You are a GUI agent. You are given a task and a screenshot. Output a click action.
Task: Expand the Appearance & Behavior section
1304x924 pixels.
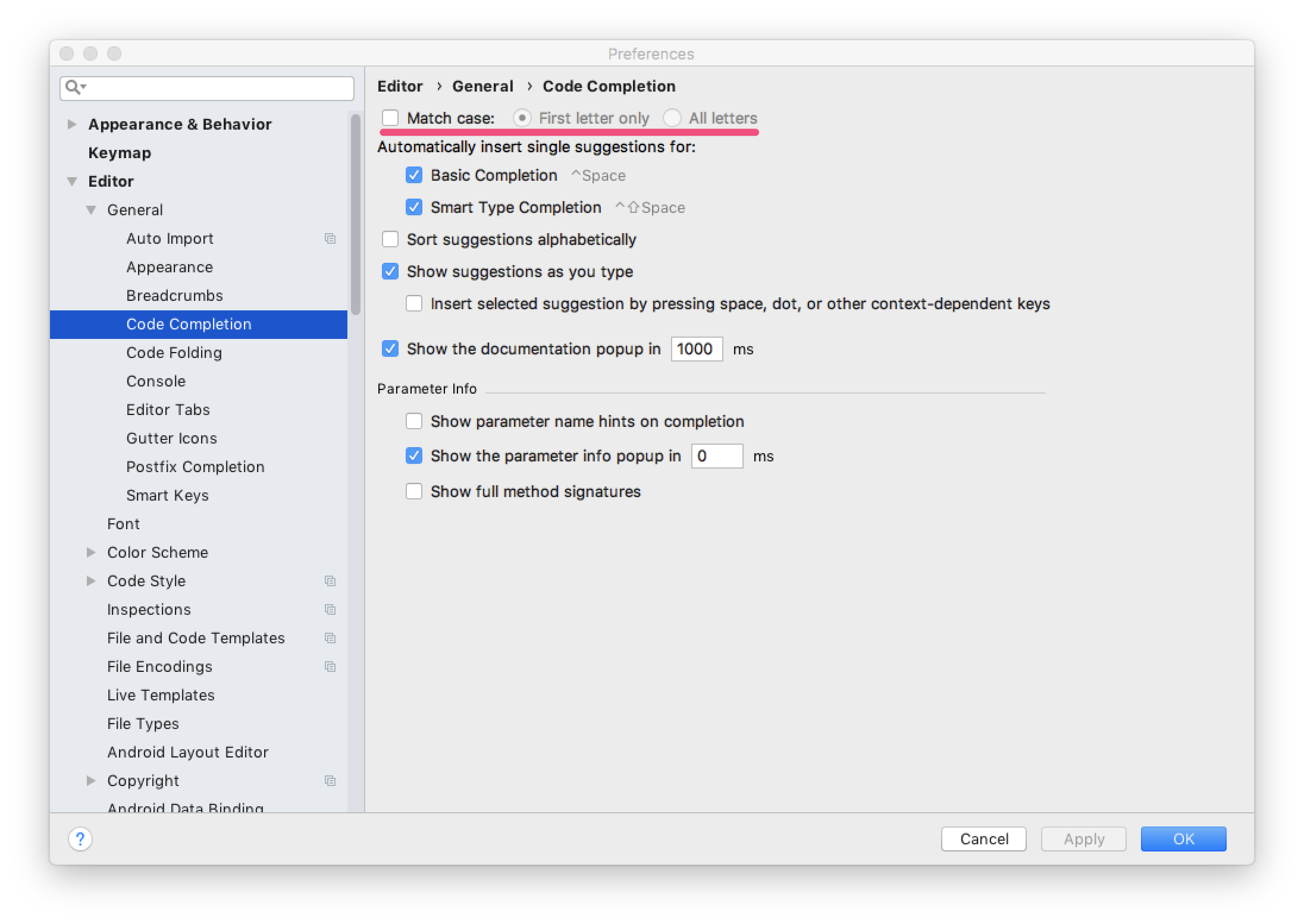(72, 124)
